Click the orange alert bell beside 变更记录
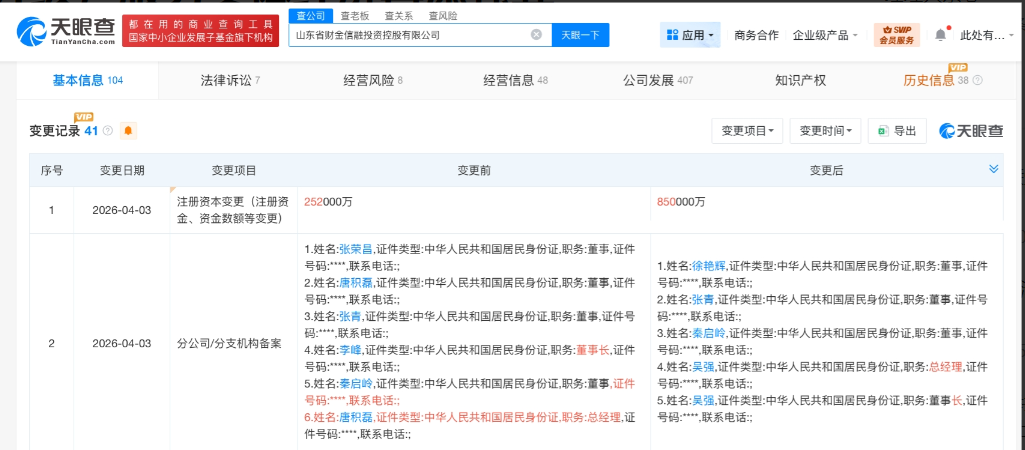 128,131
